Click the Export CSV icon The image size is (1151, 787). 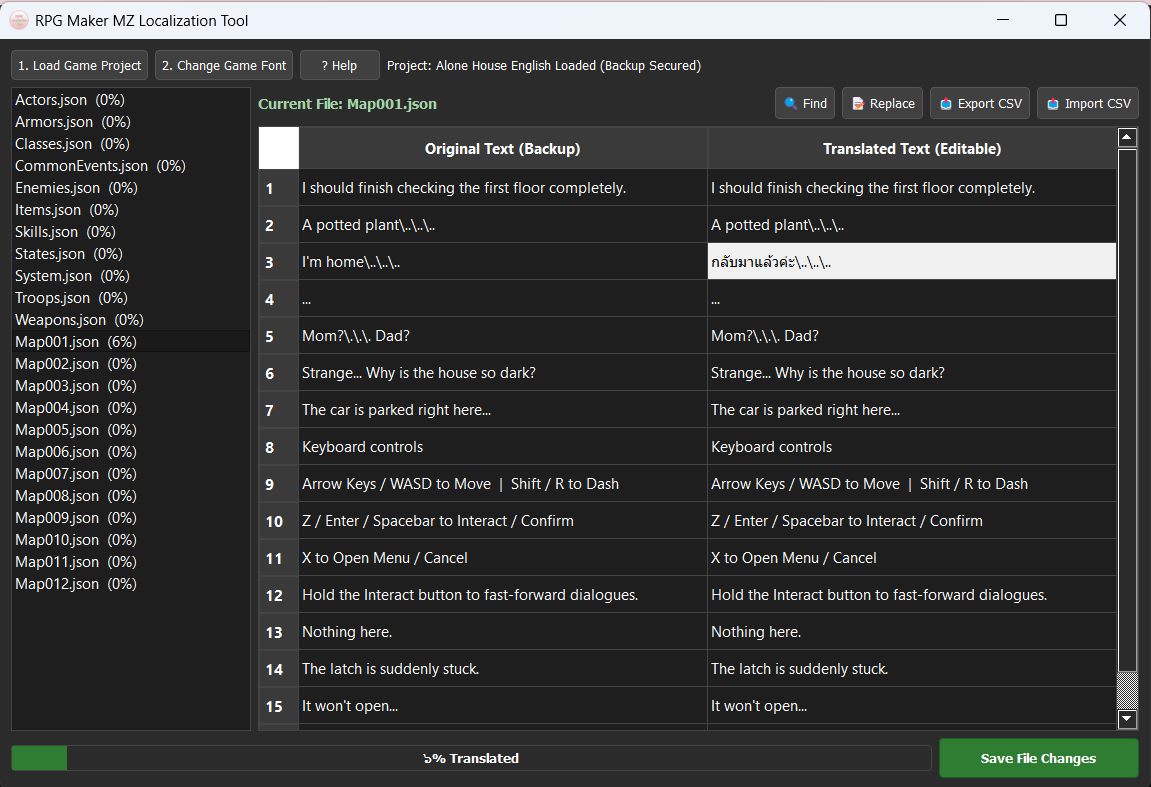[945, 104]
